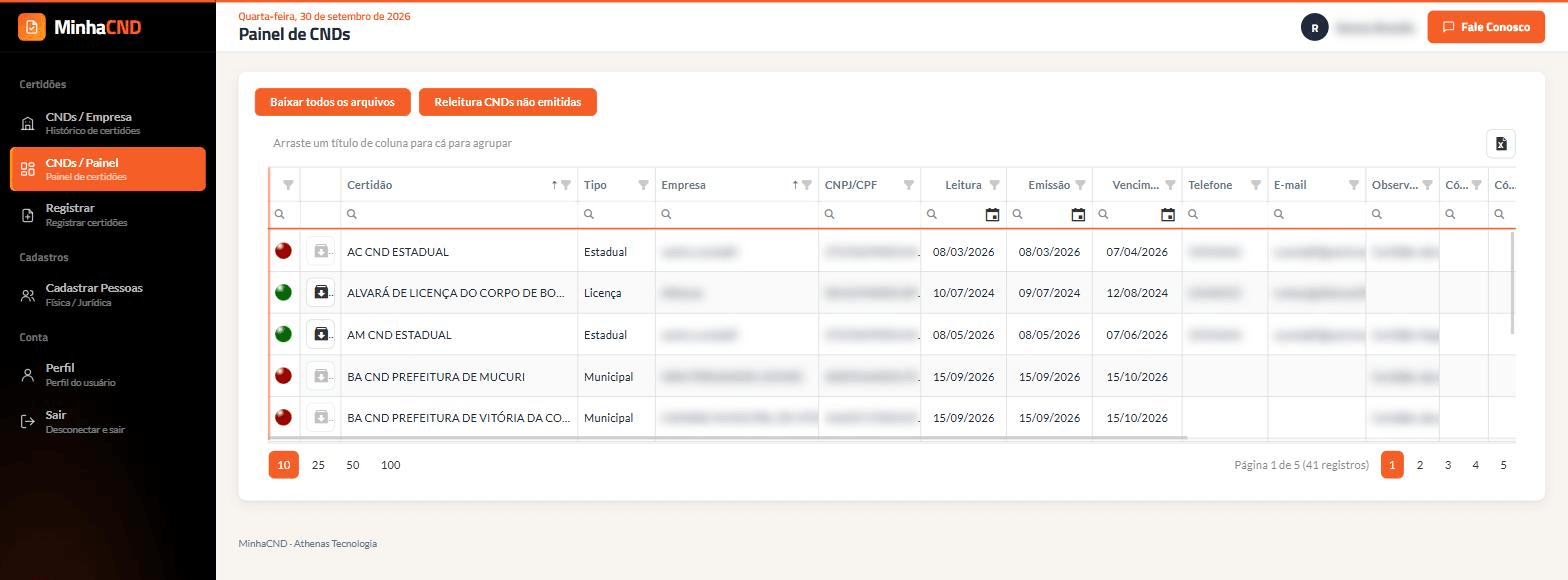The image size is (1568, 580).
Task: Open the Perfil sidebar item
Action: pos(108,374)
